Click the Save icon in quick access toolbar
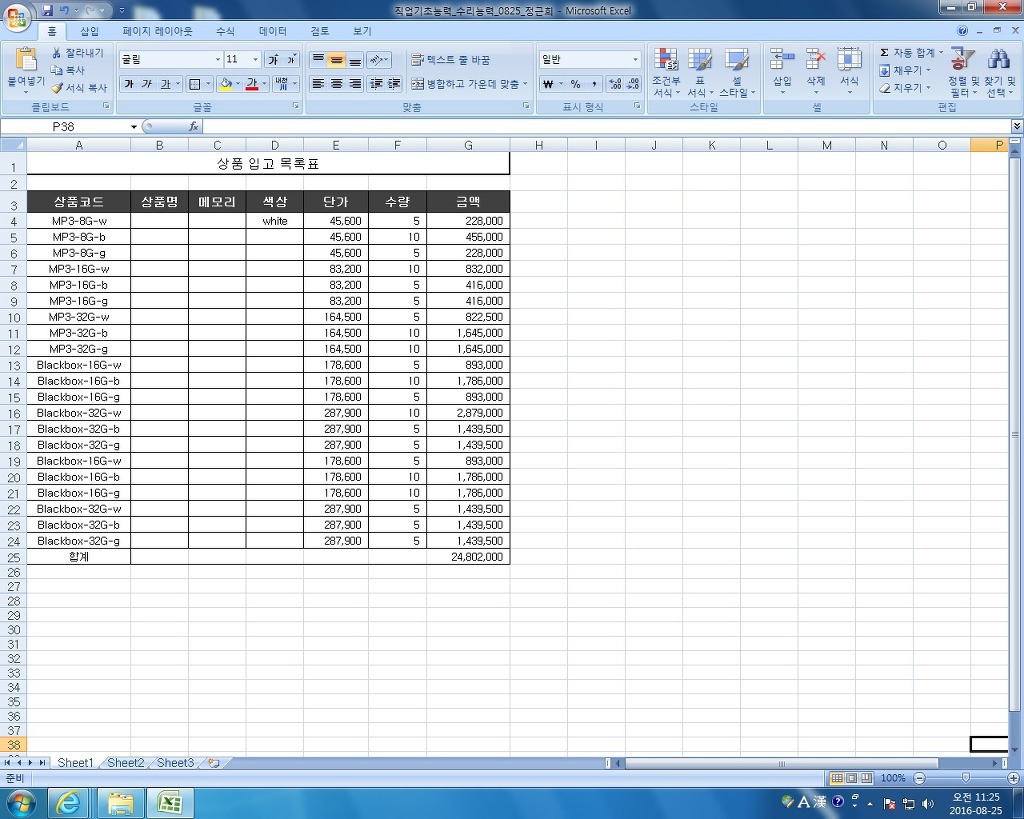 click(x=48, y=10)
